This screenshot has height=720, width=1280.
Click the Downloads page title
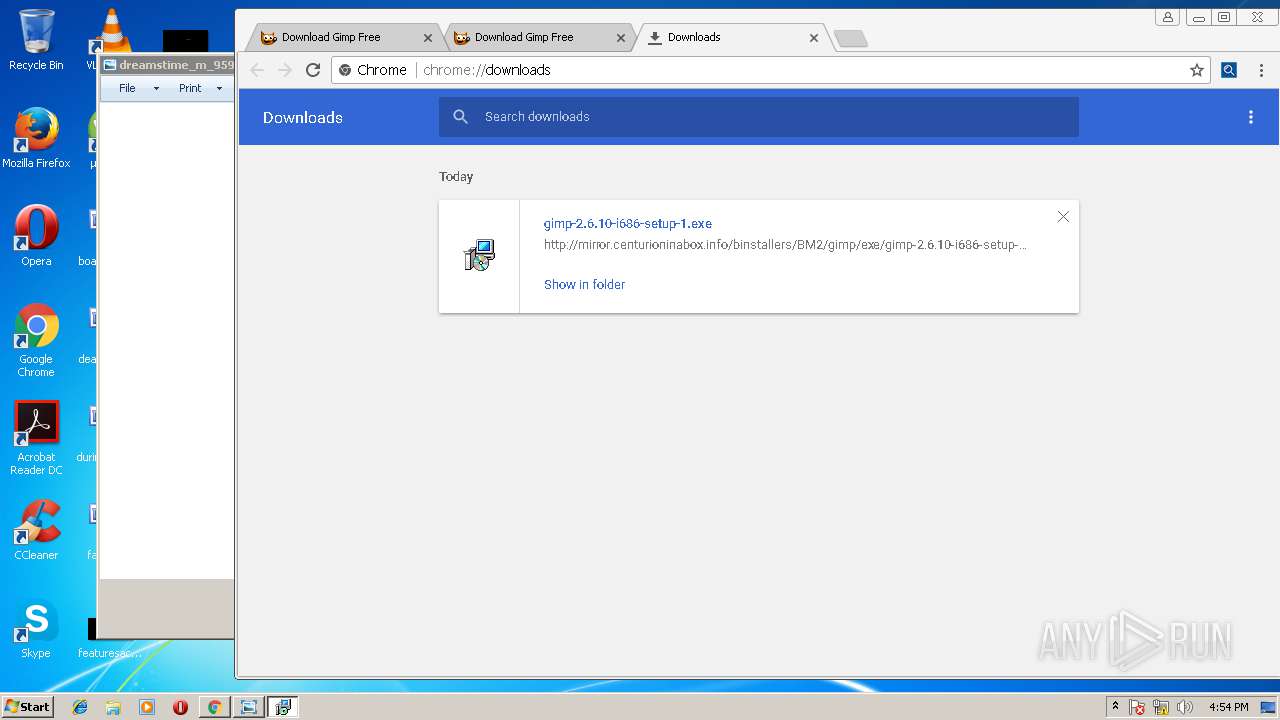(303, 117)
